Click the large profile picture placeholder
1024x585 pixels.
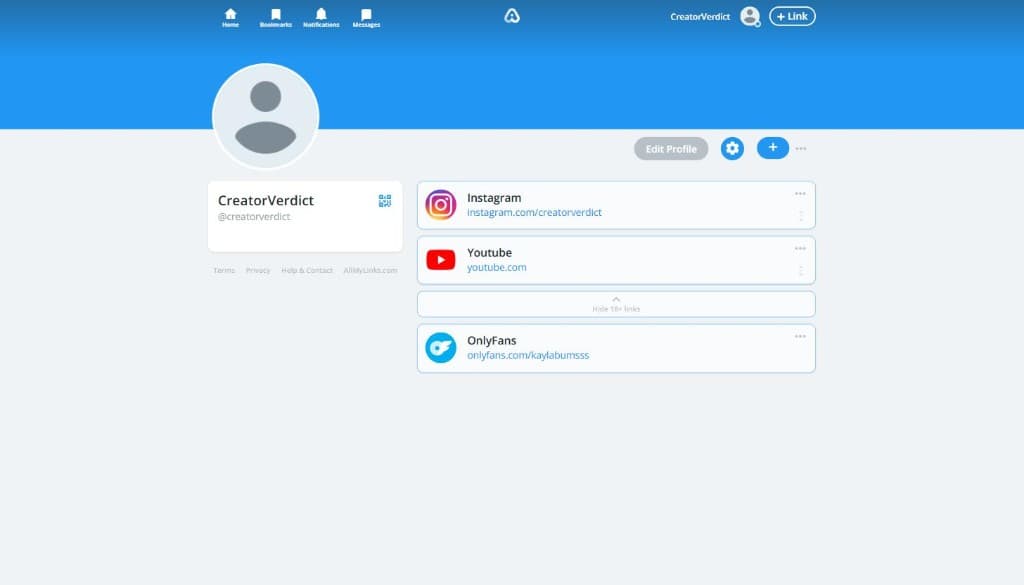[x=265, y=116]
